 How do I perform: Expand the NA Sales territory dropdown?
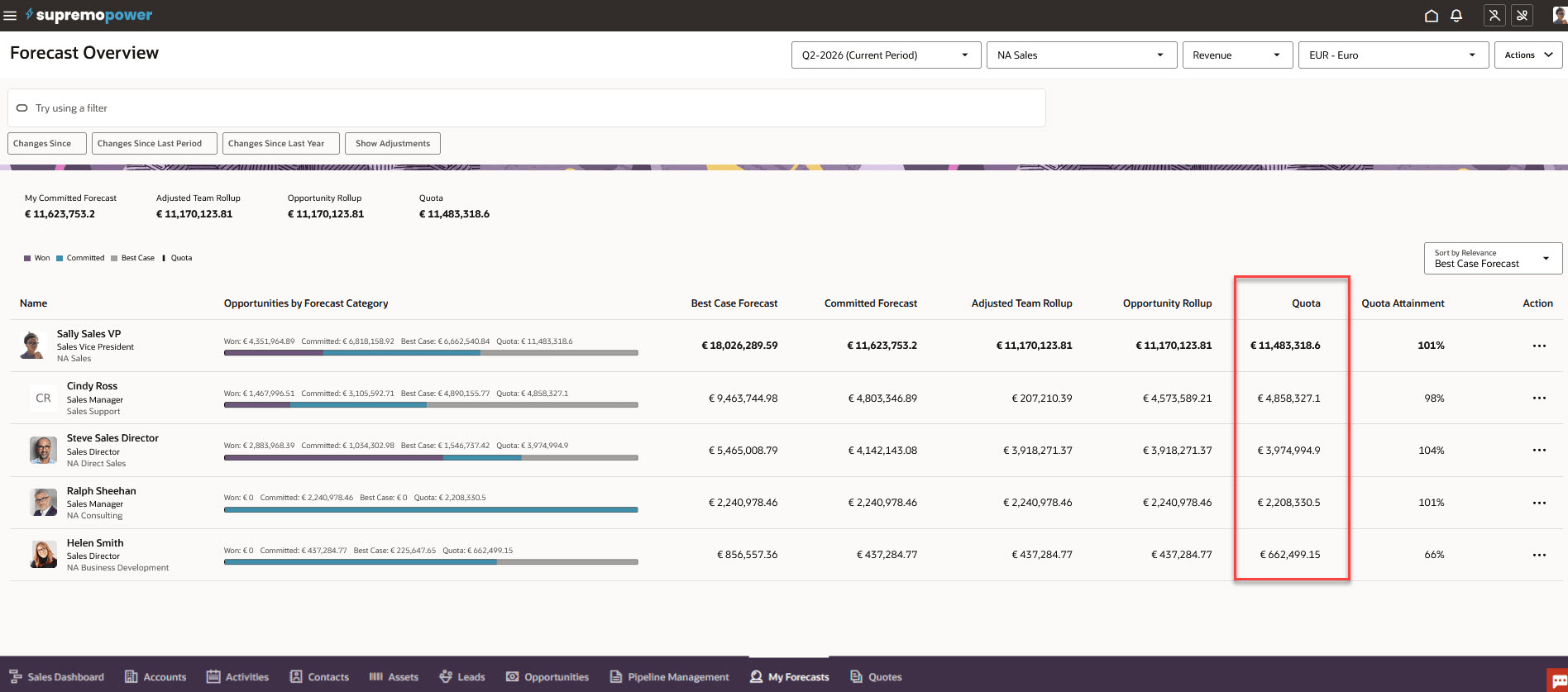pos(1082,55)
